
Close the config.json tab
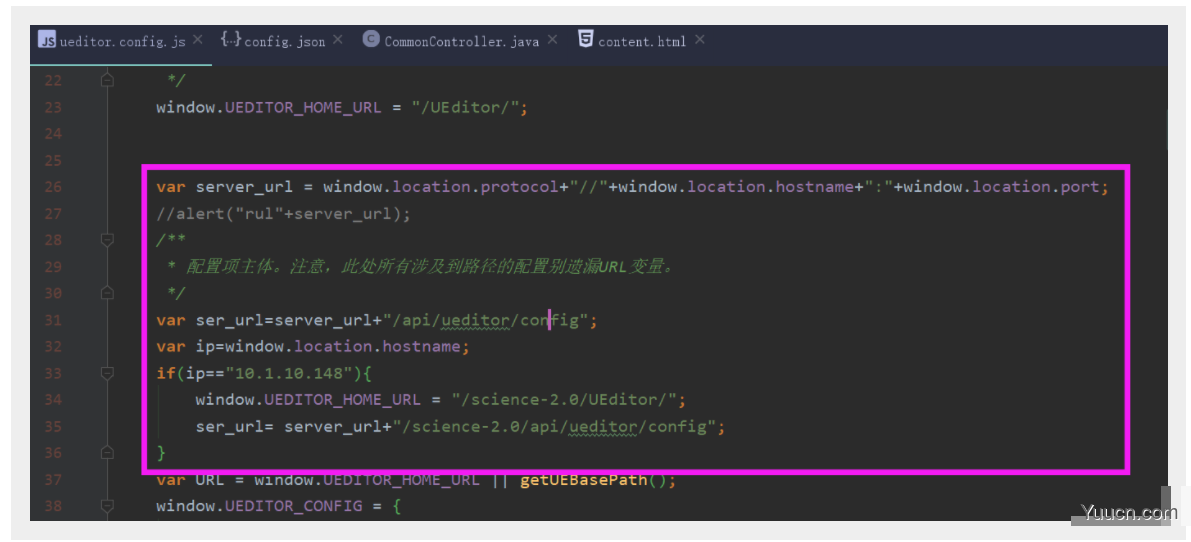click(337, 39)
